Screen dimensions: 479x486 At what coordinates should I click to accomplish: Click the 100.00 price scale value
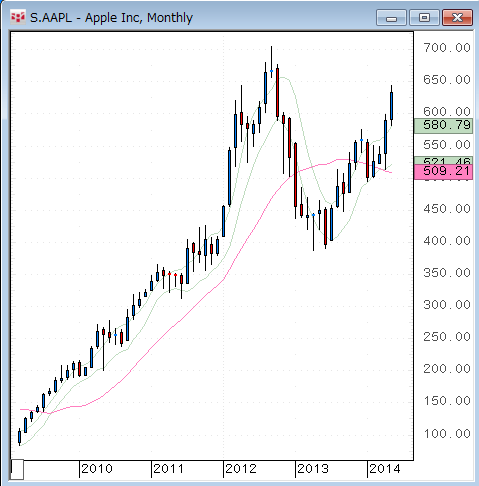(x=447, y=434)
